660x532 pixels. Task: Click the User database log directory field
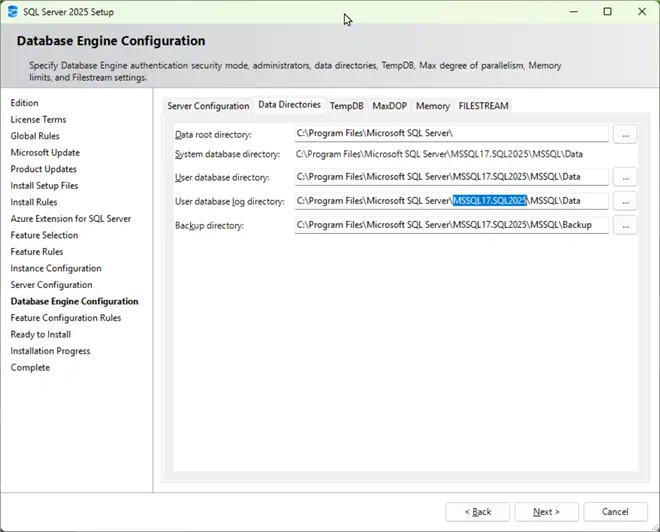click(x=451, y=201)
